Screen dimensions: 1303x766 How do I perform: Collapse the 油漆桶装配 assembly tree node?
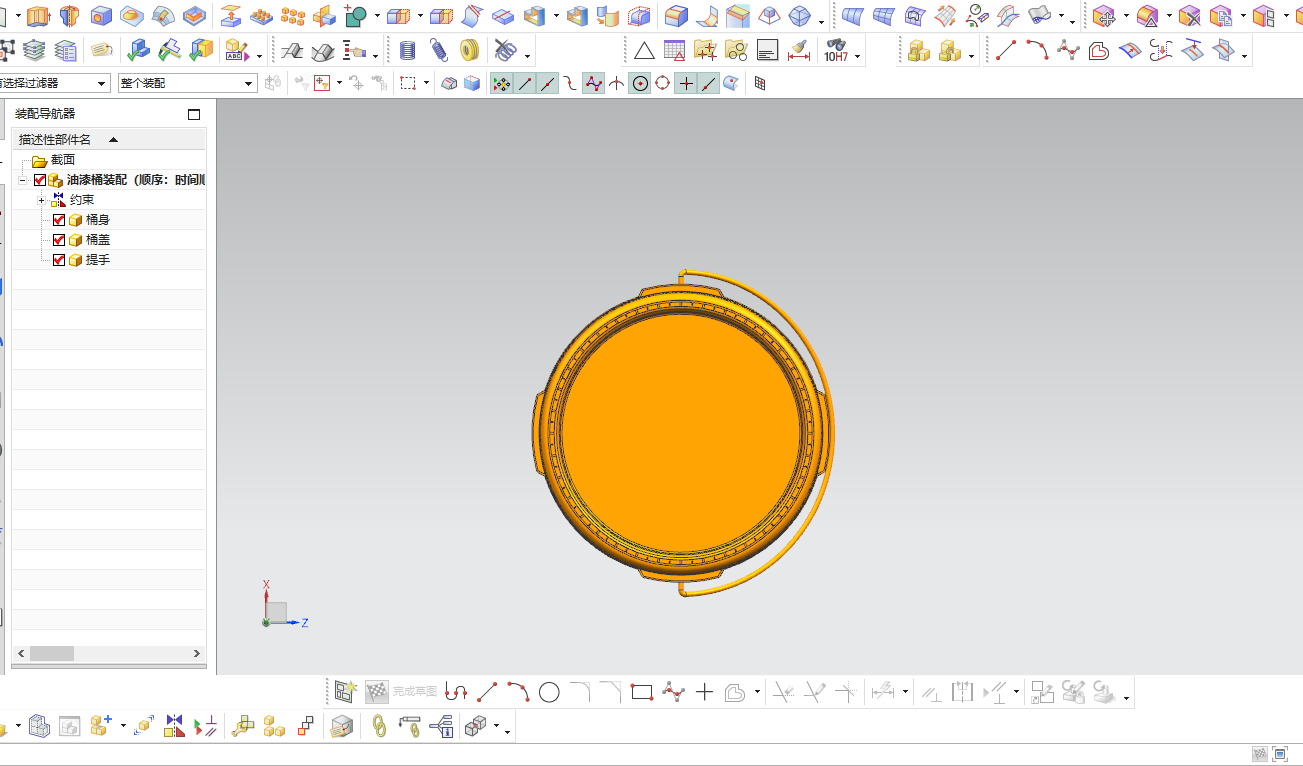[22, 180]
